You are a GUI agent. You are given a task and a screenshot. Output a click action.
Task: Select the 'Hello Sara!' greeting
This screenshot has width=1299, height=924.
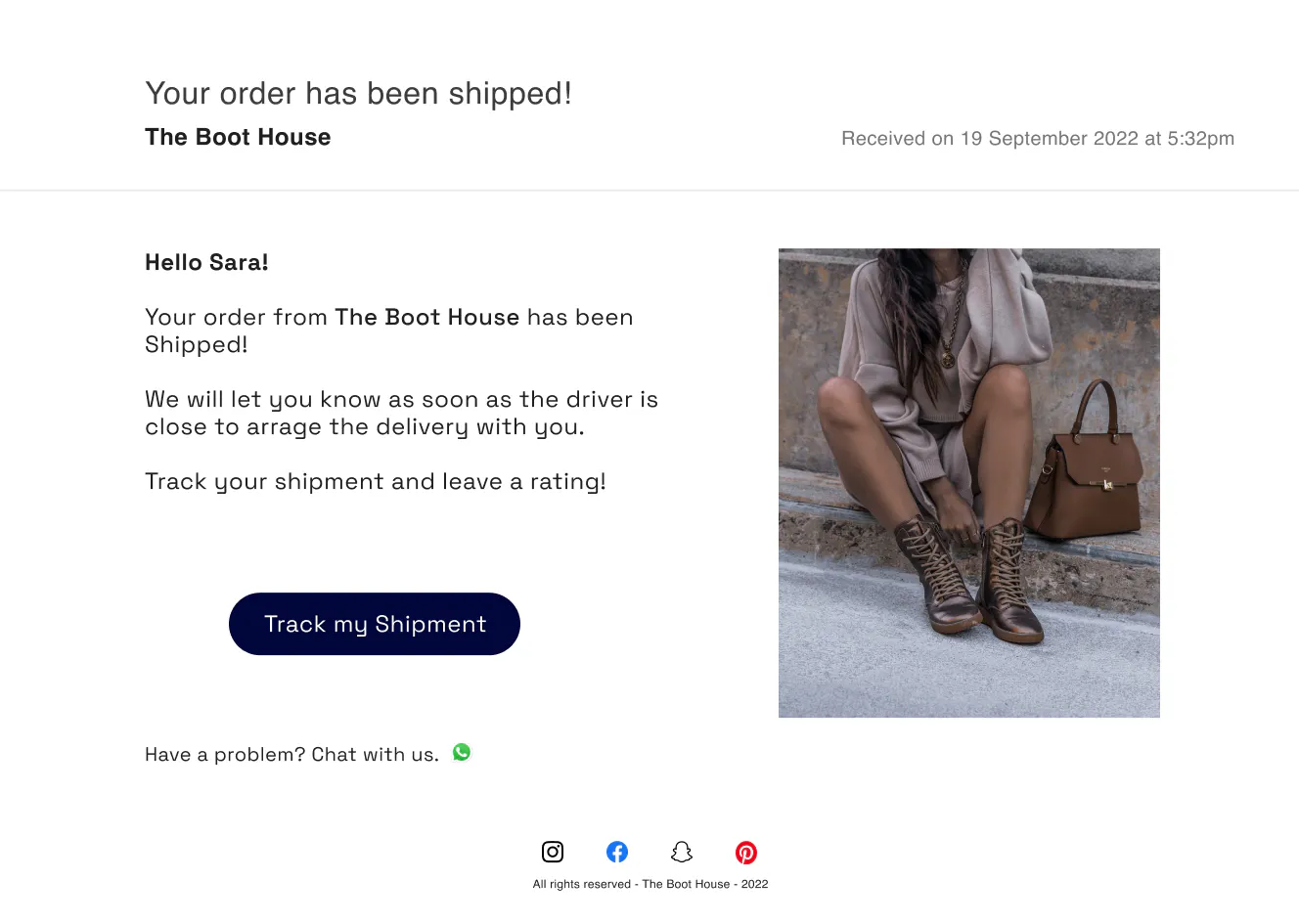point(206,262)
